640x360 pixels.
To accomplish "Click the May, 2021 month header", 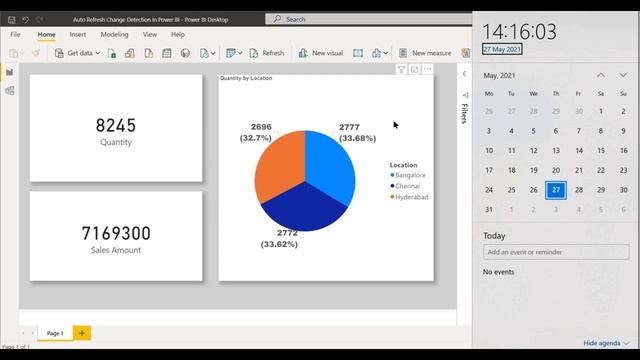I will [x=499, y=76].
